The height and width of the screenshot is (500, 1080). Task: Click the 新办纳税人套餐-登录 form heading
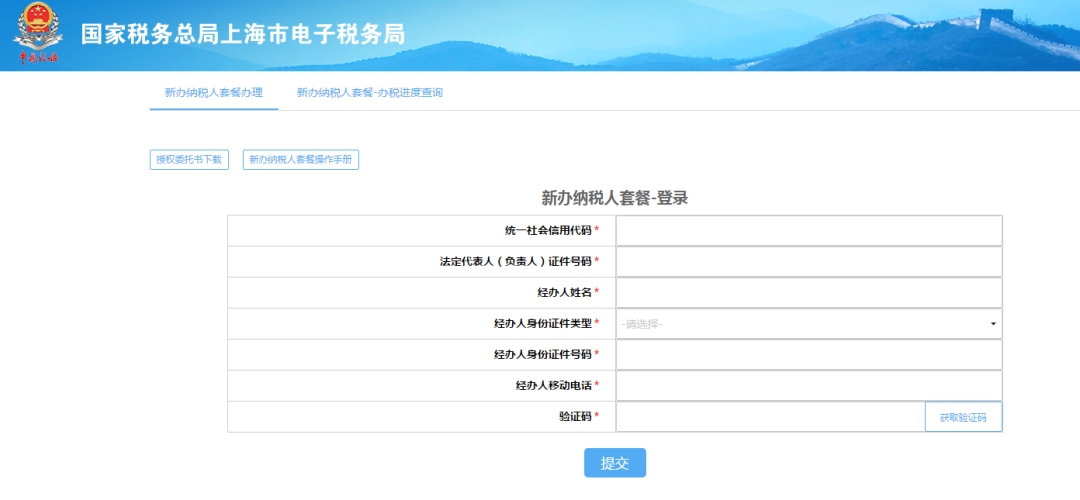point(614,198)
